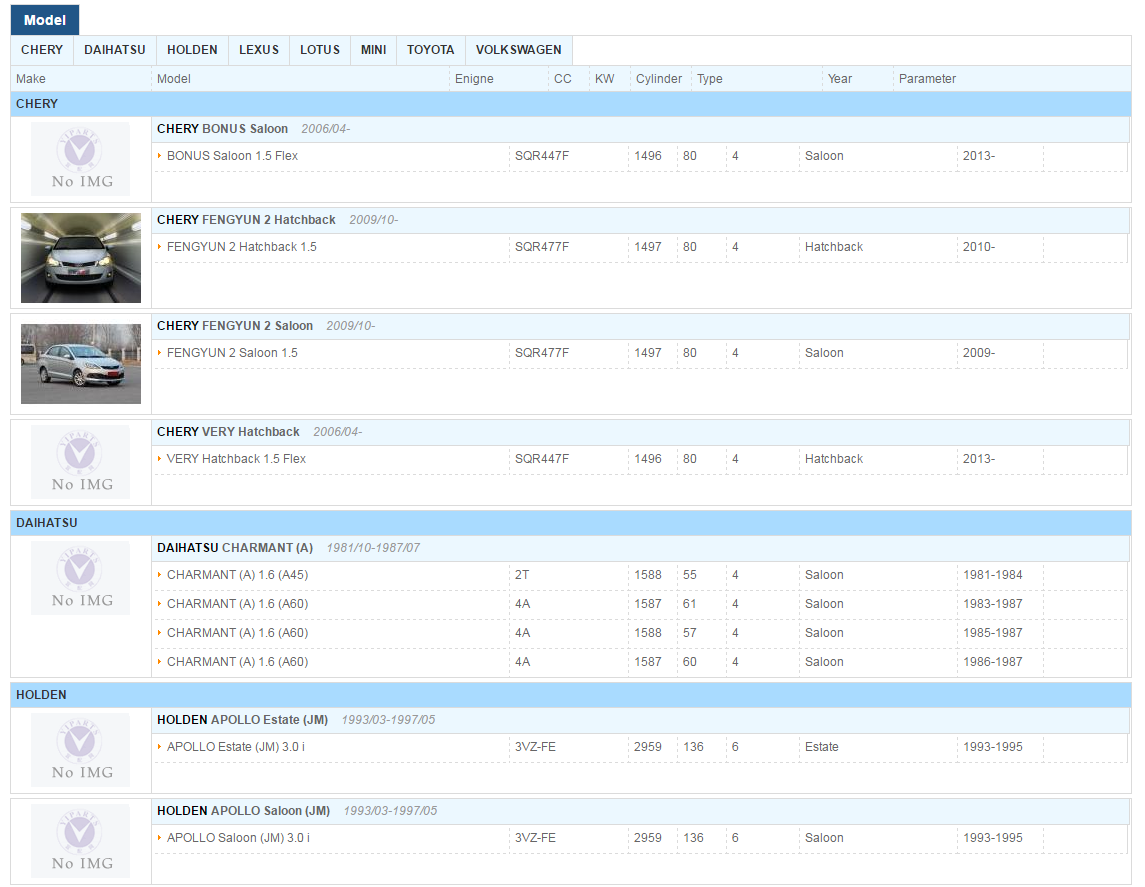Viewport: 1145px width, 887px height.
Task: Select the DAIHATSU make tab
Action: pos(115,50)
